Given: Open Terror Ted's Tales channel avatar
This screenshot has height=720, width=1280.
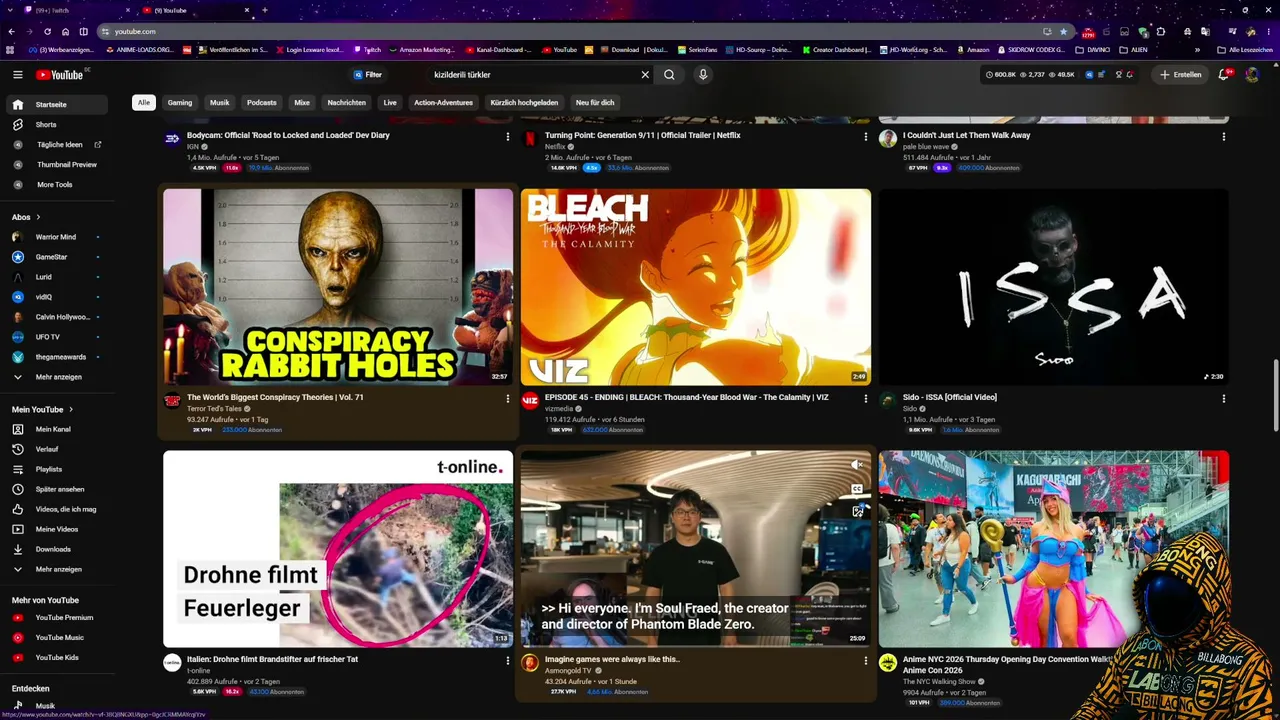Looking at the screenshot, I should (x=172, y=401).
